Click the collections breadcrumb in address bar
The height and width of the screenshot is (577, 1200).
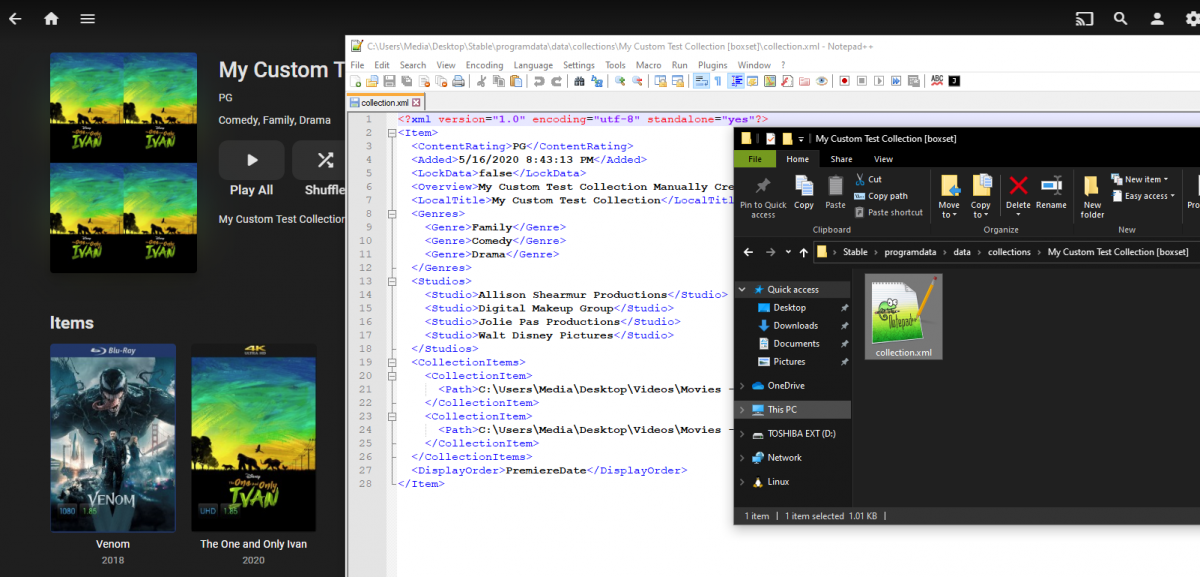[x=1009, y=252]
